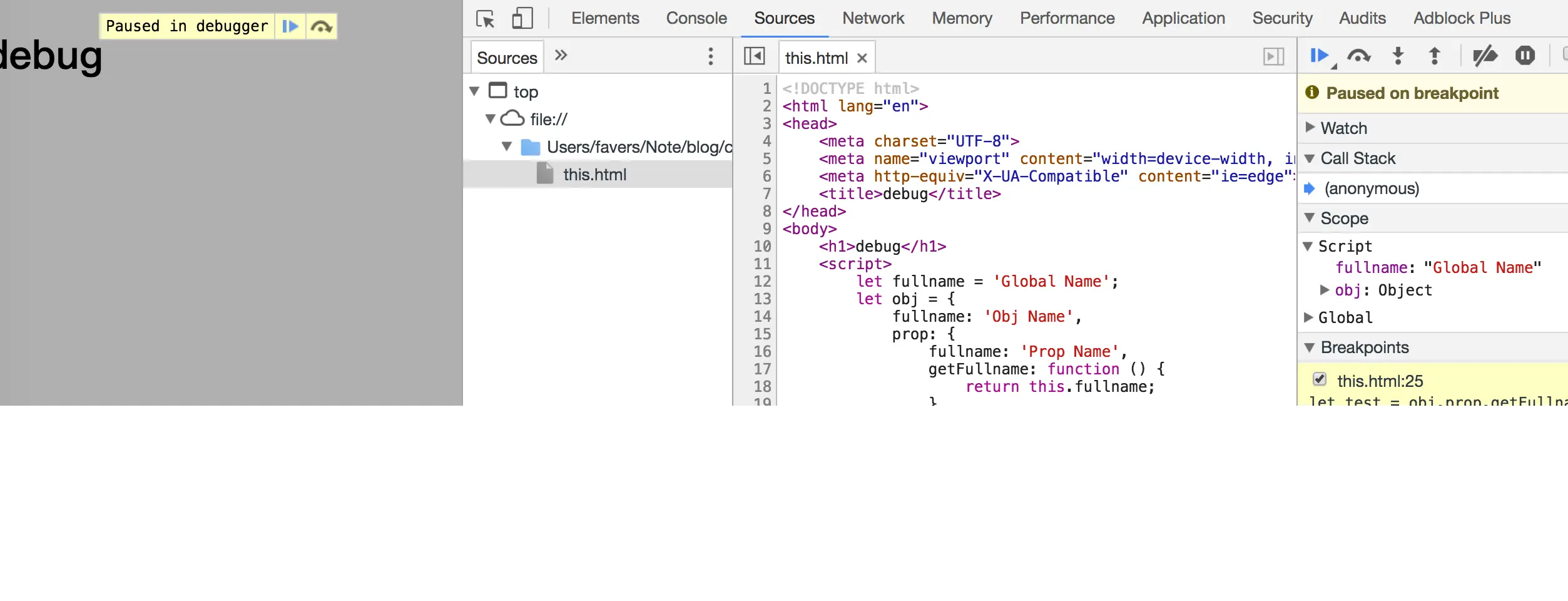
Task: Expand the obj Object entry
Action: point(1324,290)
